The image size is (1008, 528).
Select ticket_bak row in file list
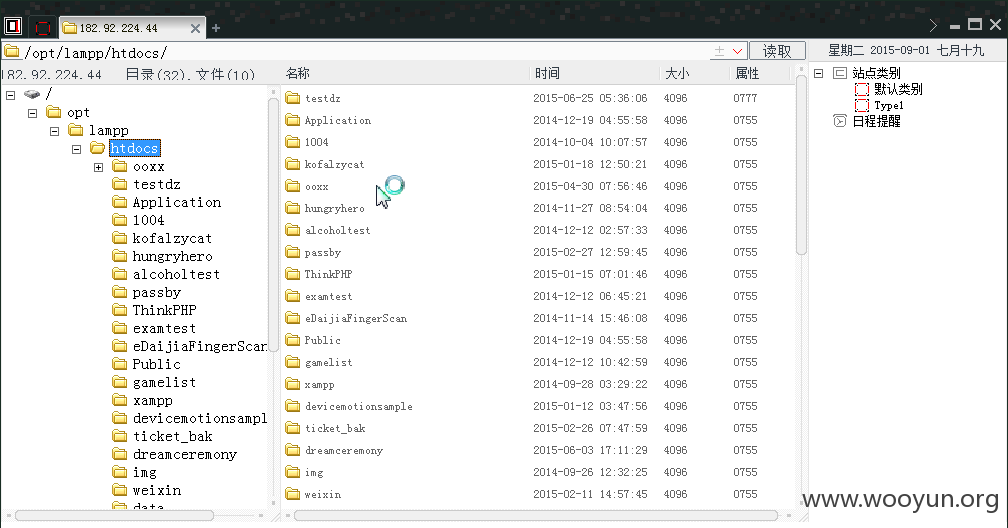[x=537, y=428]
